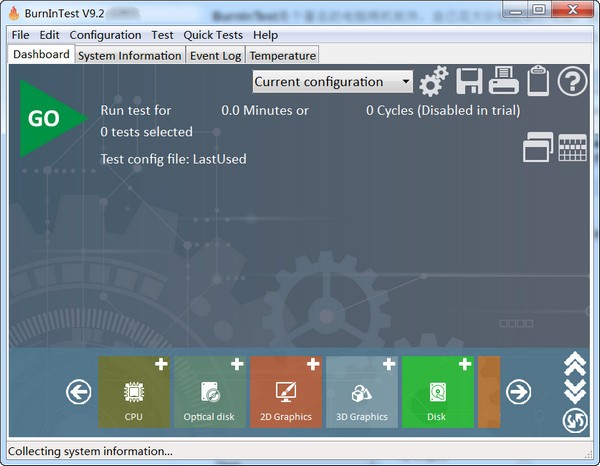Image resolution: width=600 pixels, height=466 pixels.
Task: Click the save floppy disk icon
Action: (469, 82)
